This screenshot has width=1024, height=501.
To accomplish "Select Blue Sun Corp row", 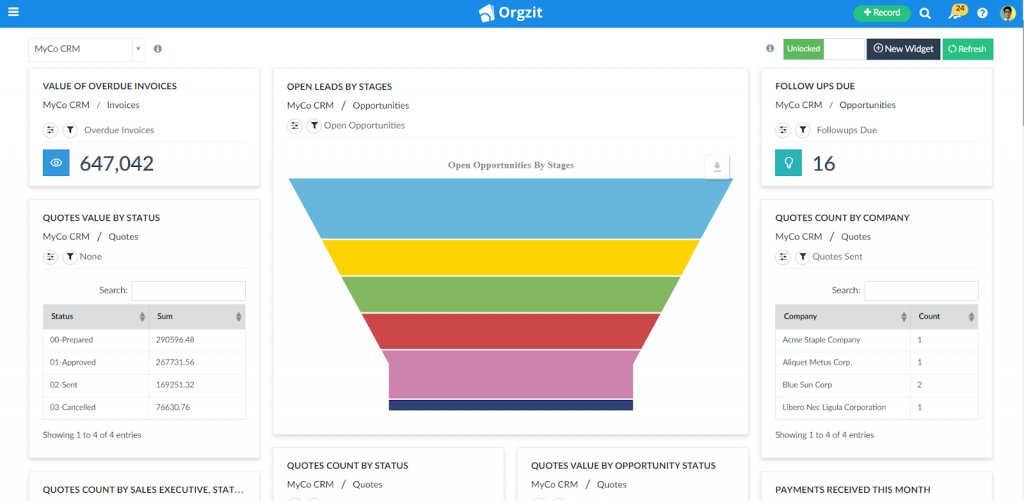I will [x=876, y=385].
